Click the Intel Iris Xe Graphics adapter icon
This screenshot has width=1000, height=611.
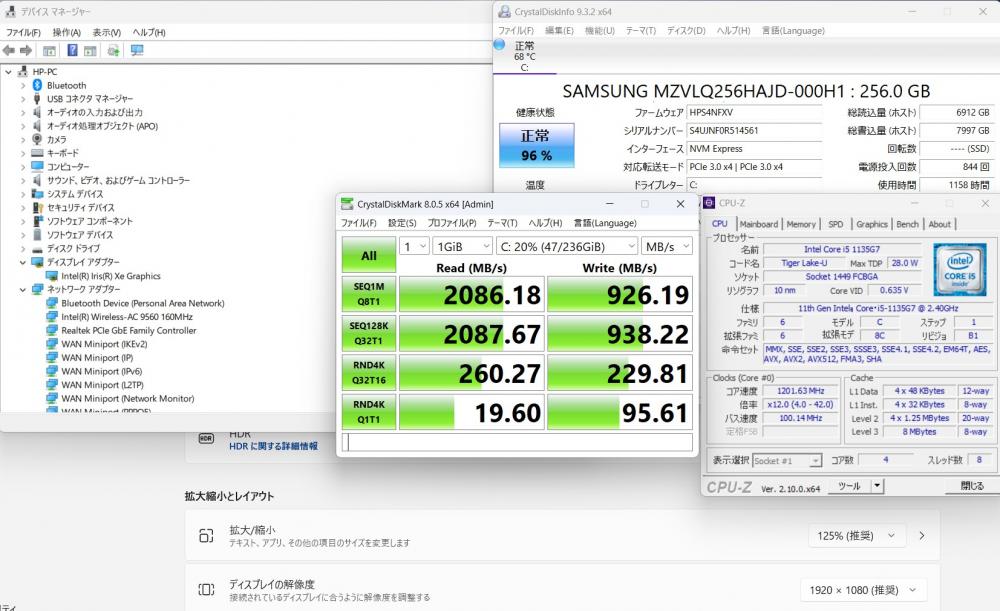52,276
